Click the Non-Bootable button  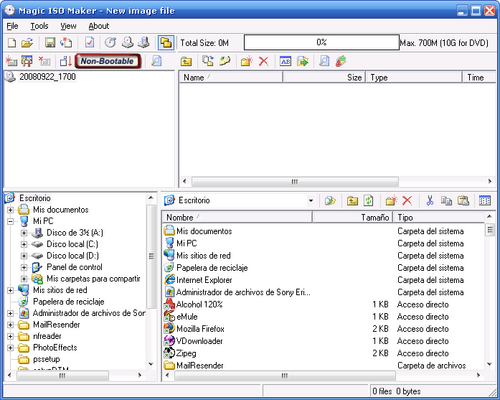(x=107, y=61)
